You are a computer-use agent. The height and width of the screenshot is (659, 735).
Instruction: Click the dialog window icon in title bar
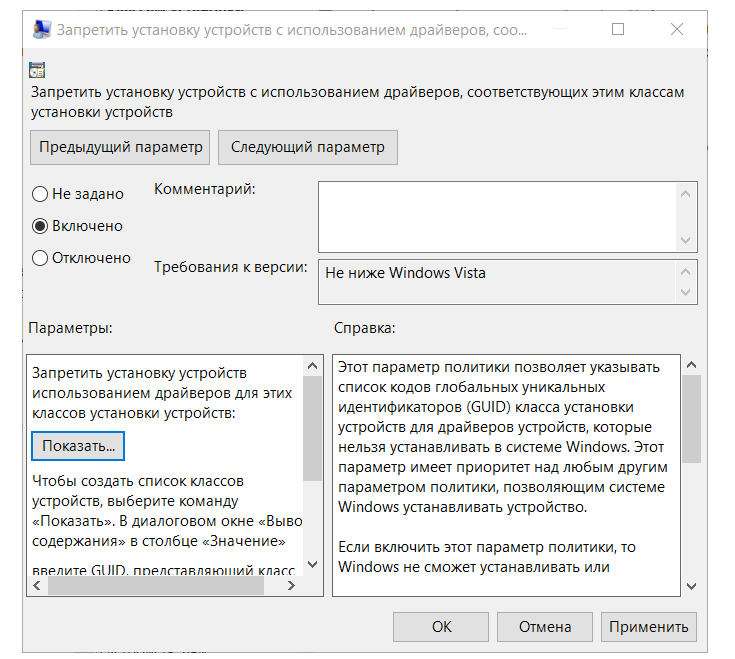pos(41,30)
